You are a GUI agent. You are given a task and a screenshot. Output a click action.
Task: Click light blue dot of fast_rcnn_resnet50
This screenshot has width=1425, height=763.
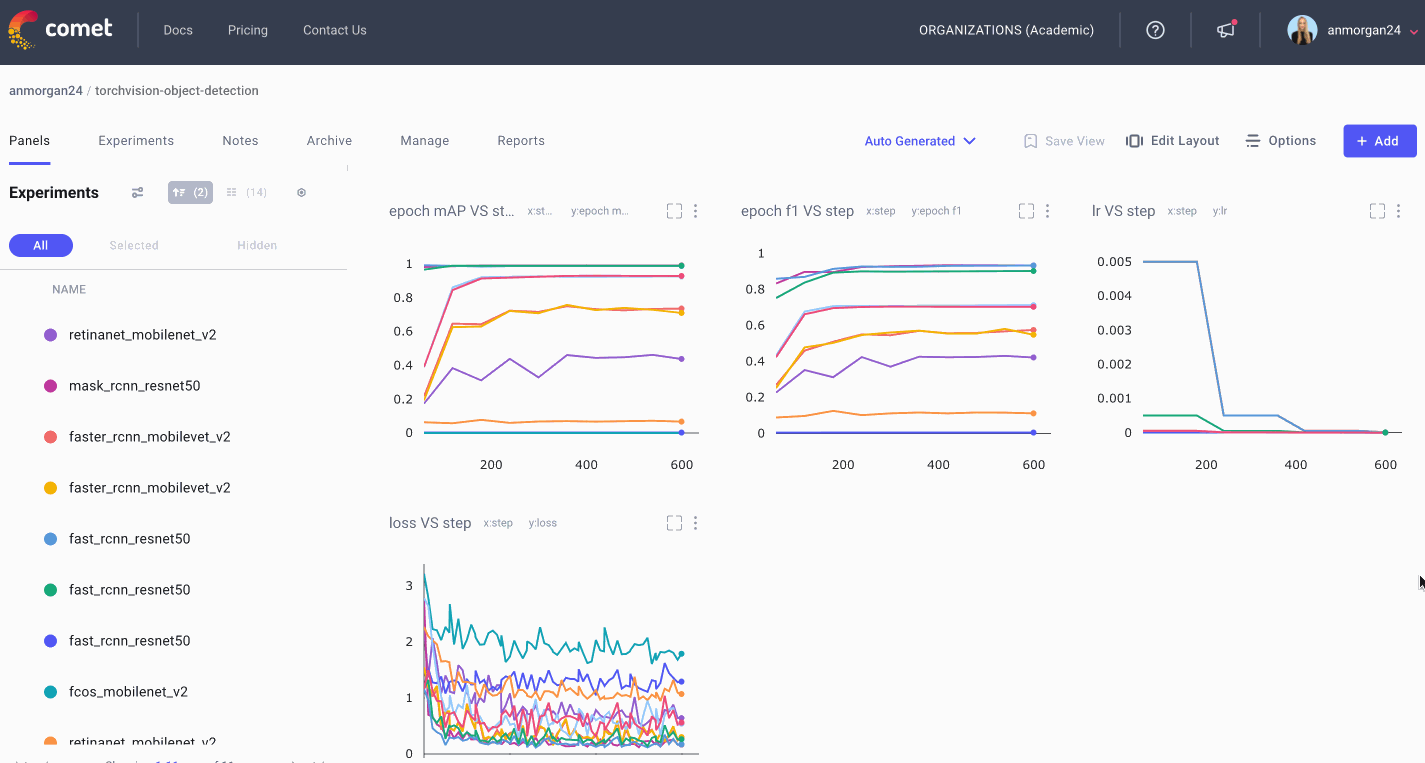pos(51,539)
